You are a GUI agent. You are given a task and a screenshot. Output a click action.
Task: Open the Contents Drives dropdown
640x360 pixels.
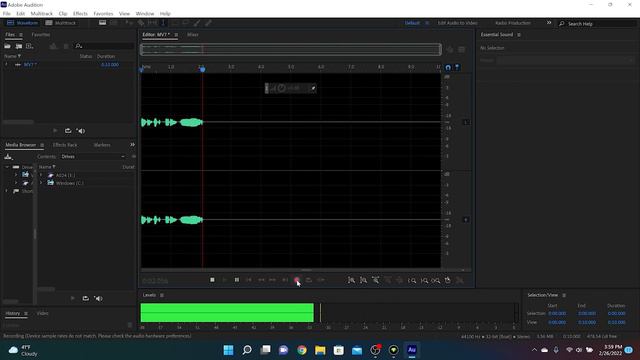click(x=93, y=156)
